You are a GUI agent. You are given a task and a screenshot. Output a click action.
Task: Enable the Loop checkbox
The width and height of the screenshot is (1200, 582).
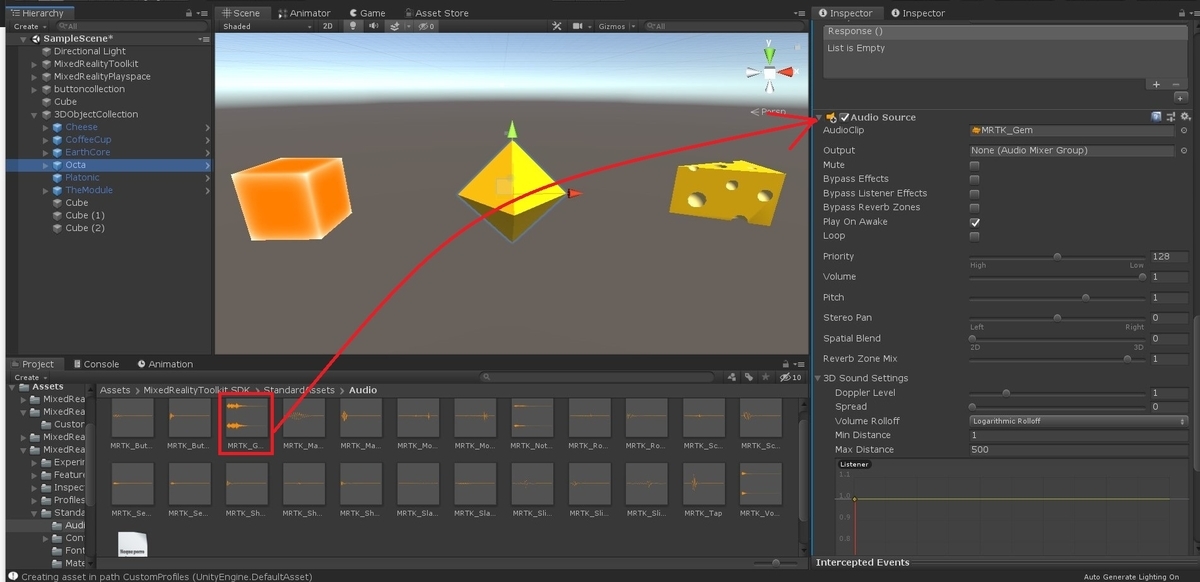pyautogui.click(x=975, y=236)
